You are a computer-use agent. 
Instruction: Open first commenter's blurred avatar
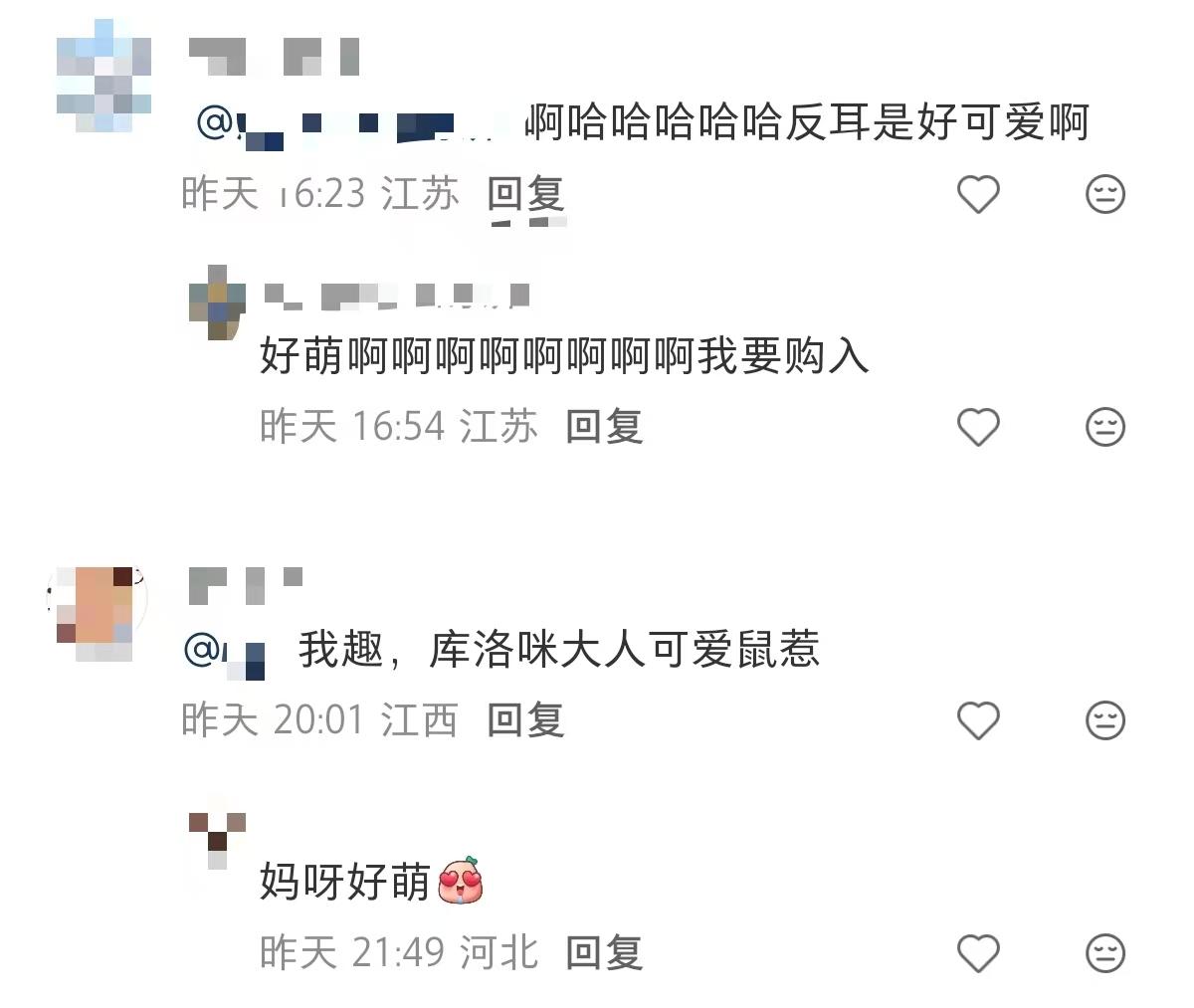tap(103, 76)
